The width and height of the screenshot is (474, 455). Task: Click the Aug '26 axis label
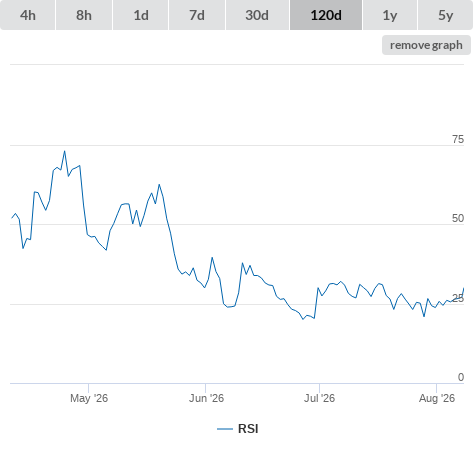click(437, 398)
